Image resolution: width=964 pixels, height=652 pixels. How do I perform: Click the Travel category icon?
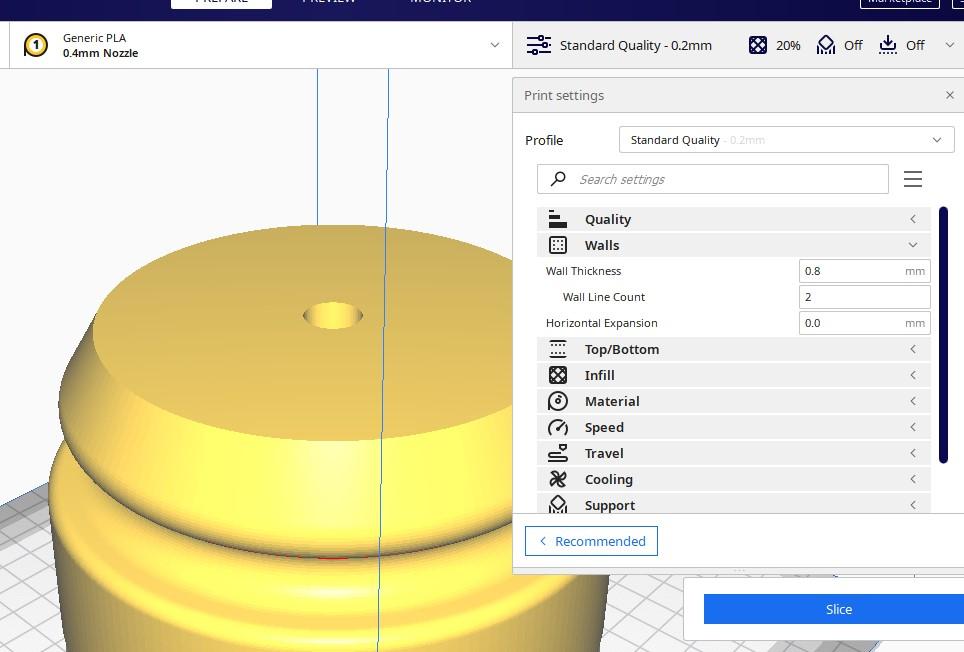coord(558,453)
